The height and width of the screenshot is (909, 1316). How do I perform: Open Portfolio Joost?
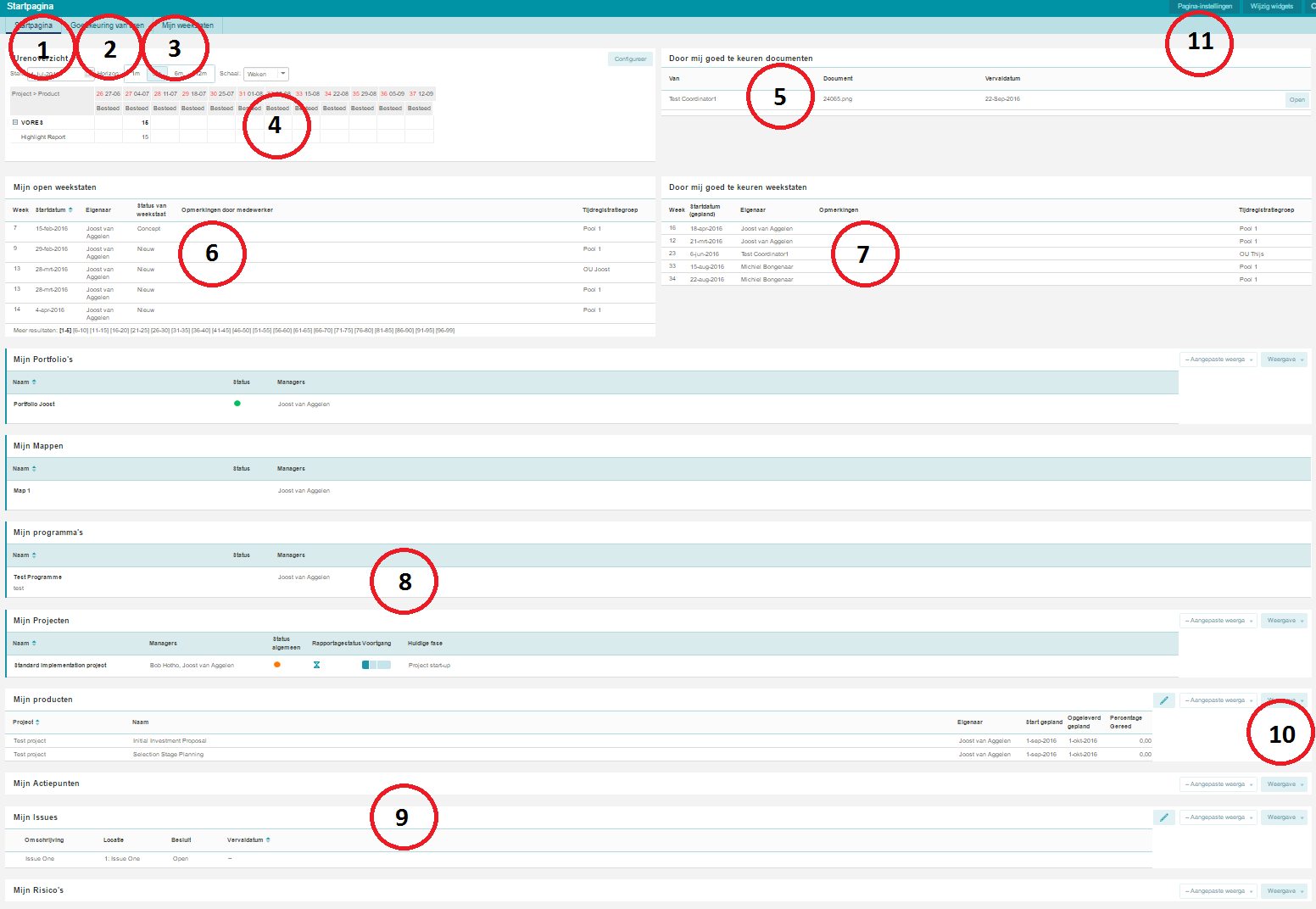(34, 404)
